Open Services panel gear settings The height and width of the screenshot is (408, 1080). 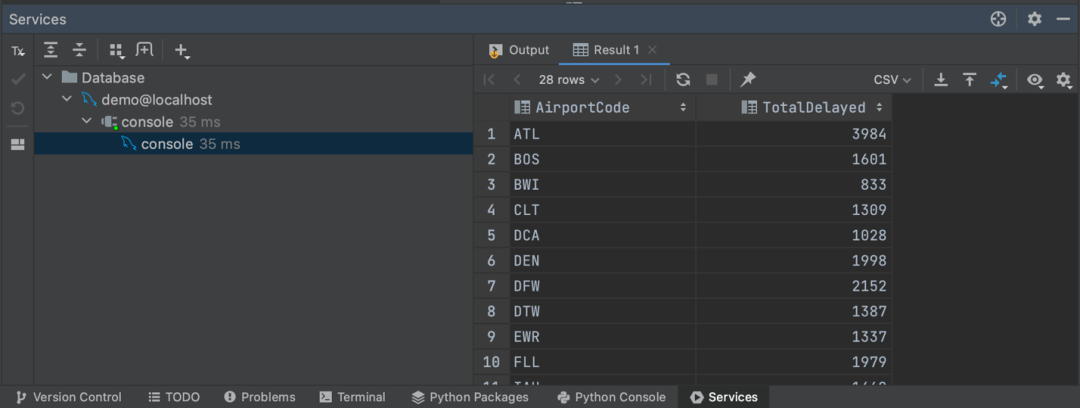(1035, 19)
